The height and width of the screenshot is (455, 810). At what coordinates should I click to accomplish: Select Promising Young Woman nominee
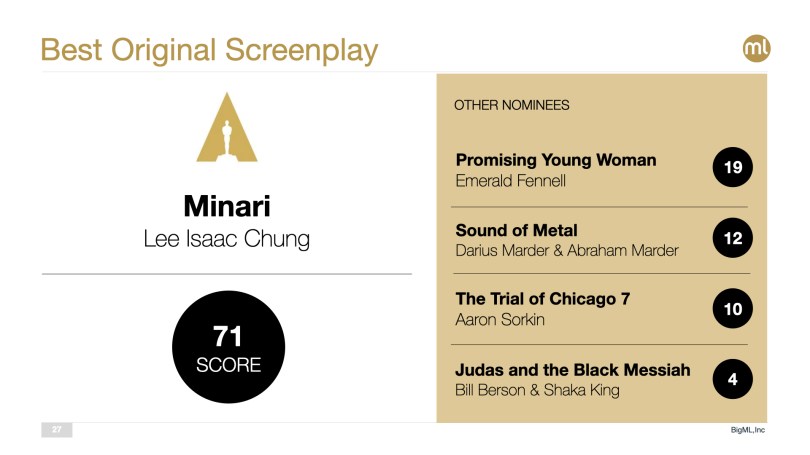pyautogui.click(x=556, y=160)
